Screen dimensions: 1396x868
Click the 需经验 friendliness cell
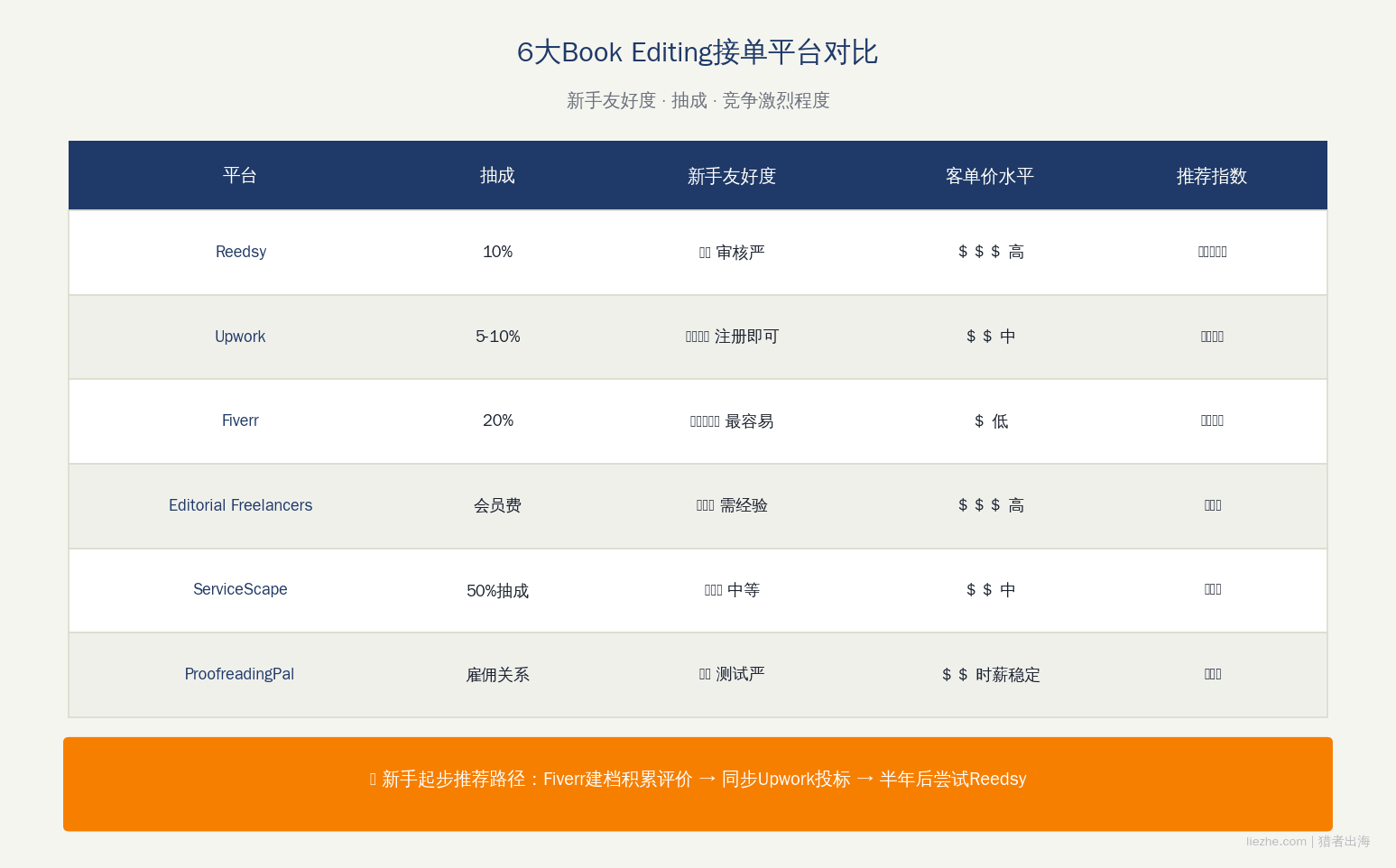[x=732, y=505]
